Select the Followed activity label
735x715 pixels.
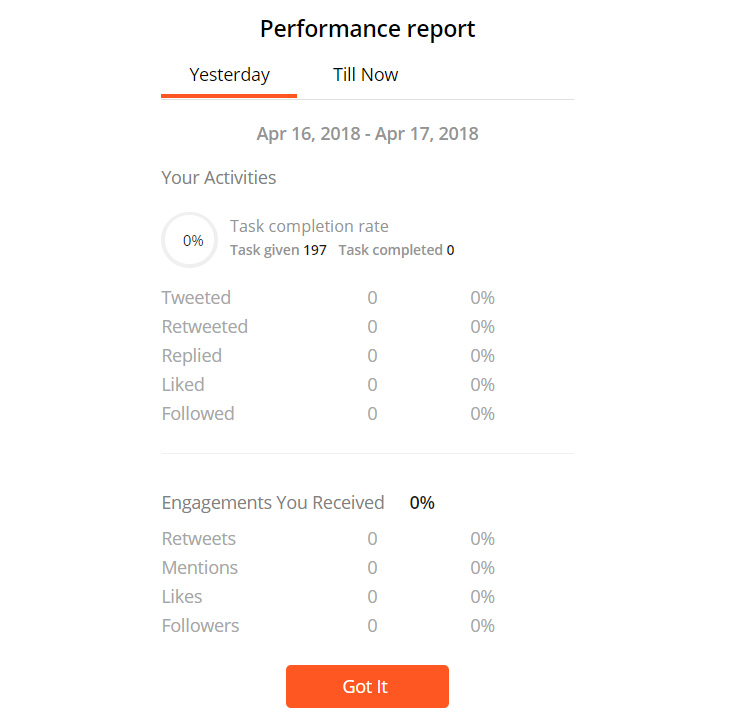pos(198,414)
